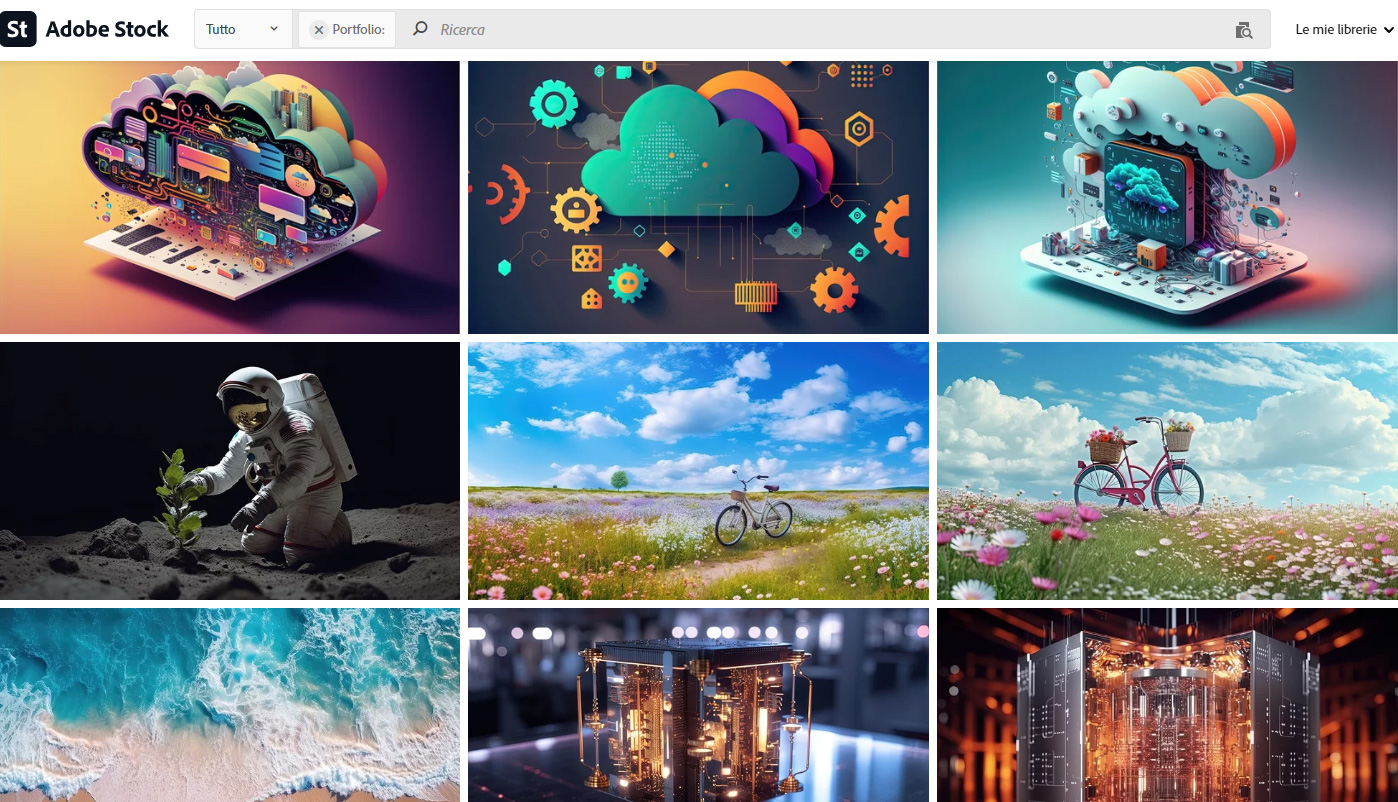Click the magnifying glass search icon

(x=421, y=29)
